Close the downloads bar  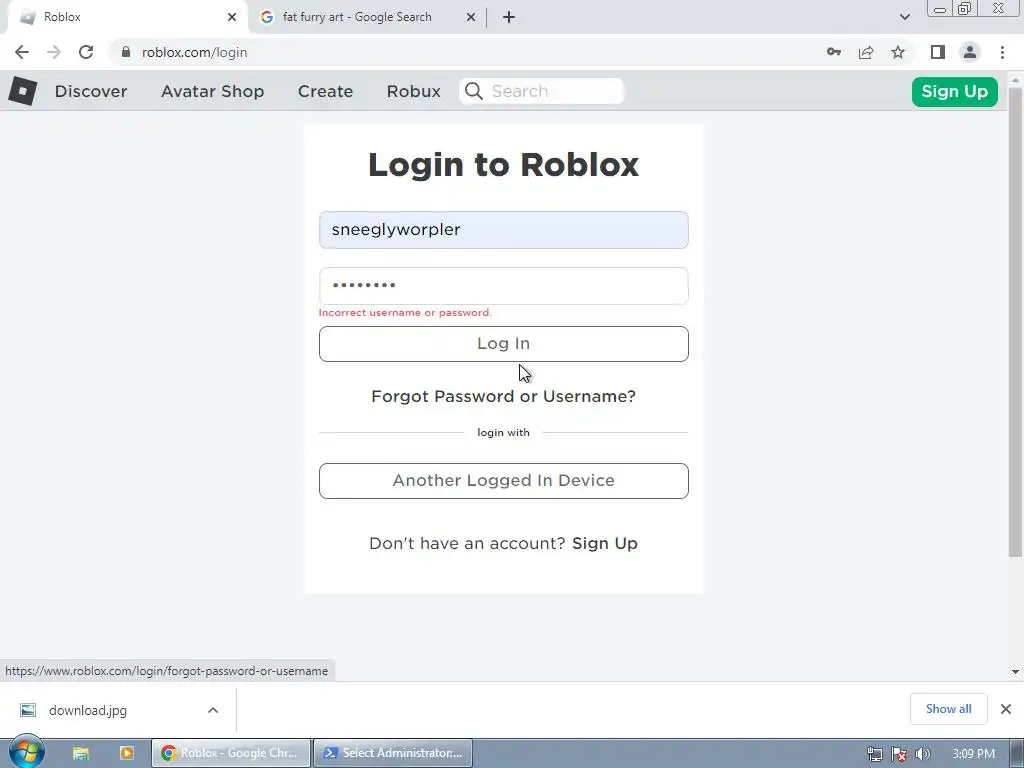(x=1006, y=709)
